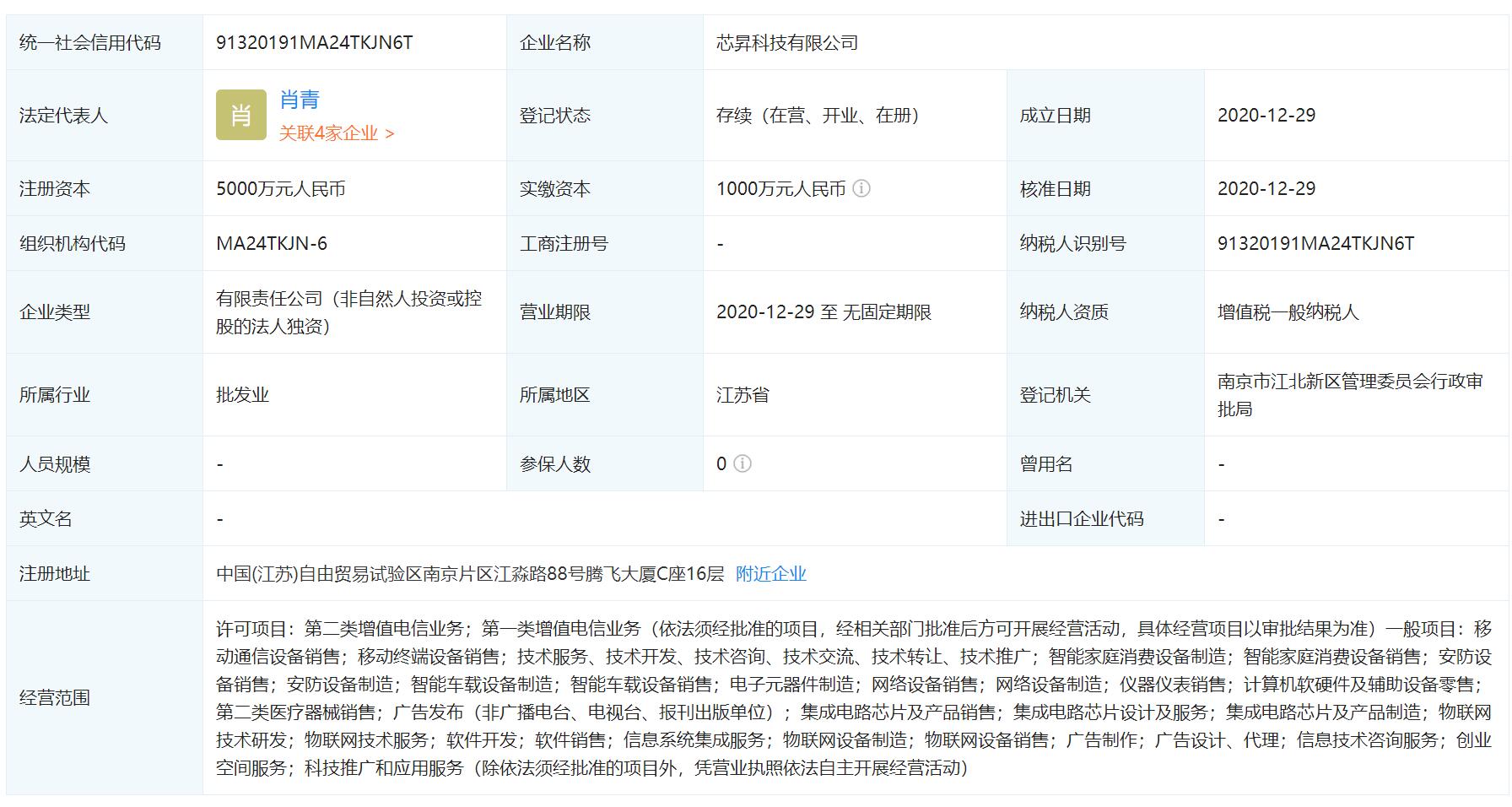Click info icon beside 1000万元人民币
Viewport: 1512px width, 807px height.
coord(861,188)
